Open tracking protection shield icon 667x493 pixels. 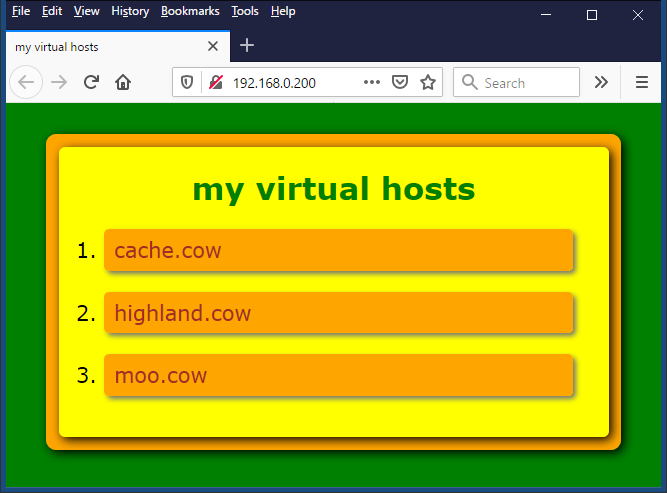(187, 83)
